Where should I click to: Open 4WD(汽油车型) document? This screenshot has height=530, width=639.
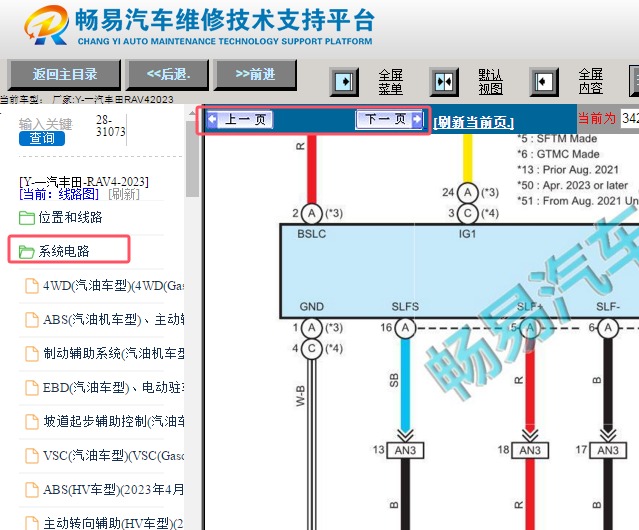114,286
